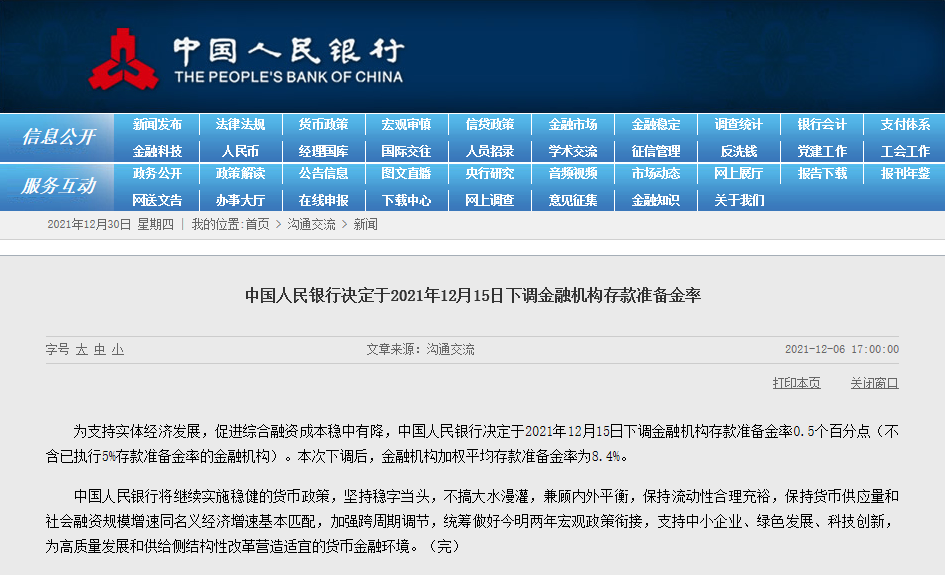Open the 支付体系 menu item
Image resolution: width=945 pixels, height=575 pixels.
pos(905,125)
